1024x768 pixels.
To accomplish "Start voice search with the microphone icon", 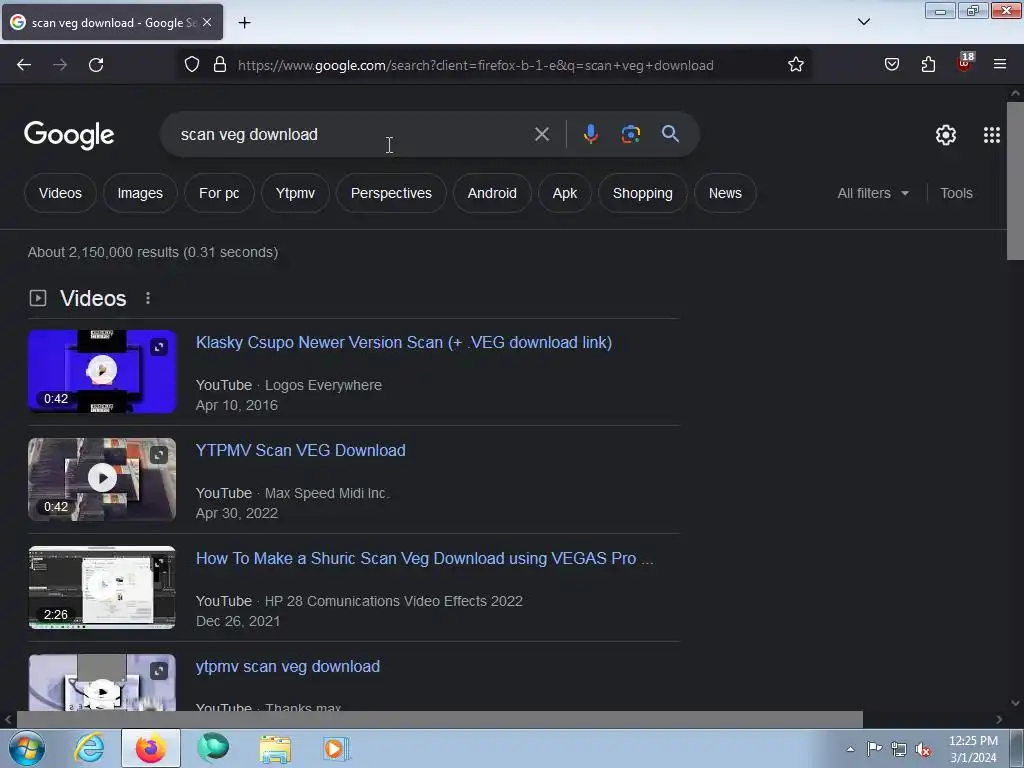I will click(x=590, y=134).
